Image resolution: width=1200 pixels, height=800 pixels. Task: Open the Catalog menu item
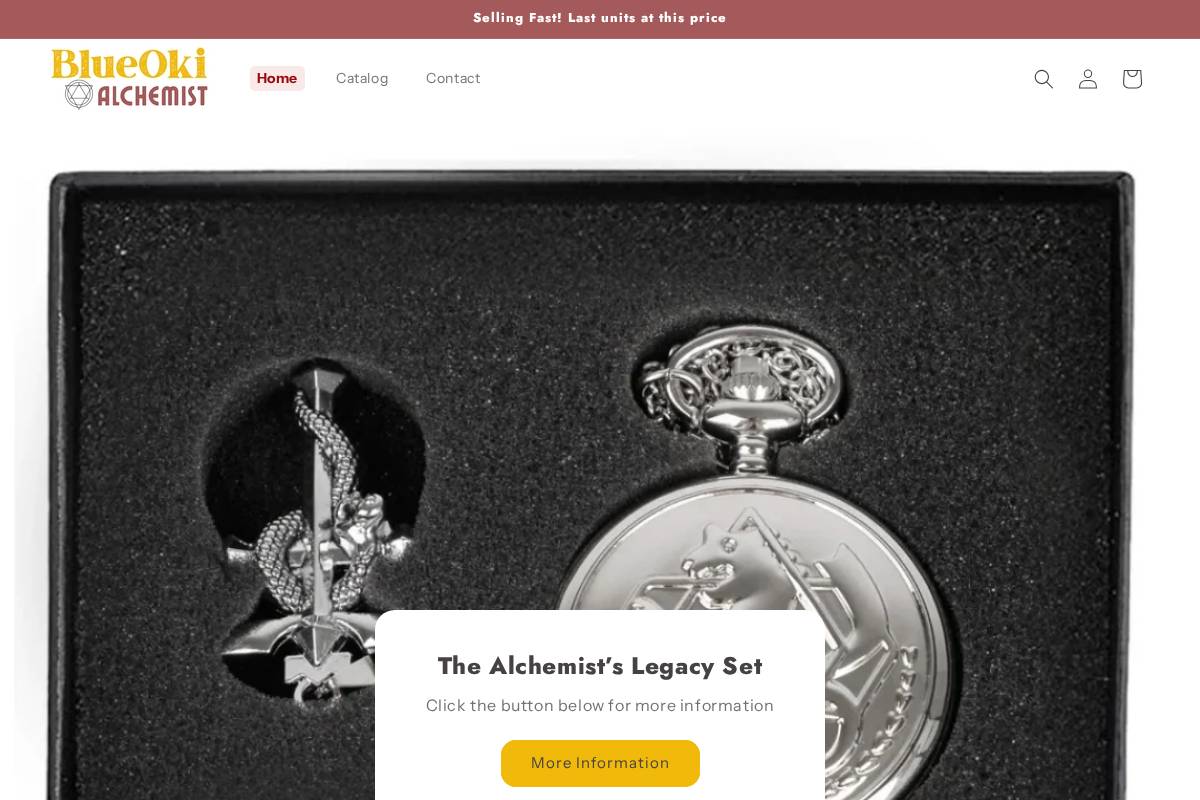pos(362,78)
